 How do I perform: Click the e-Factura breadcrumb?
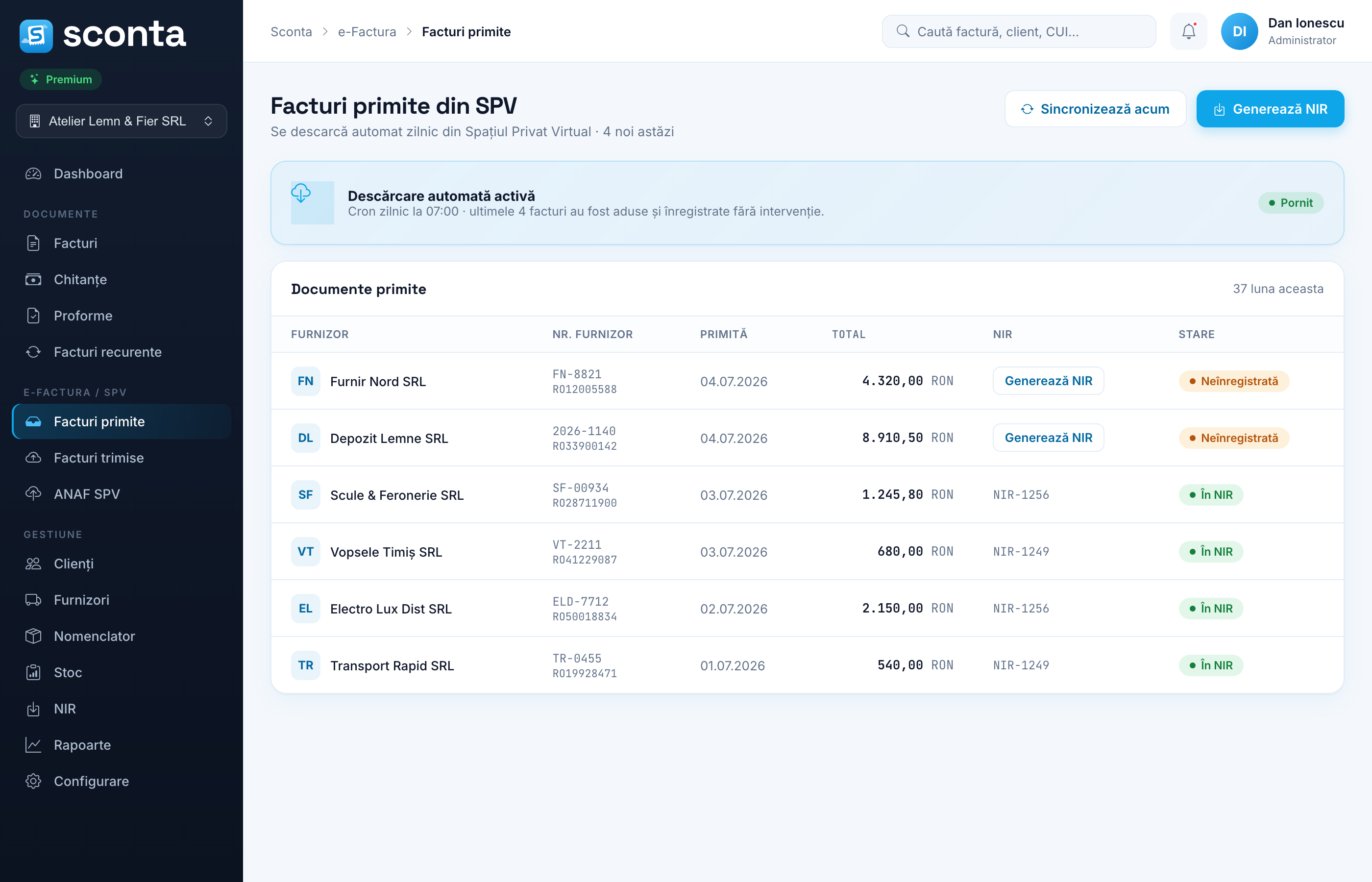(x=367, y=31)
